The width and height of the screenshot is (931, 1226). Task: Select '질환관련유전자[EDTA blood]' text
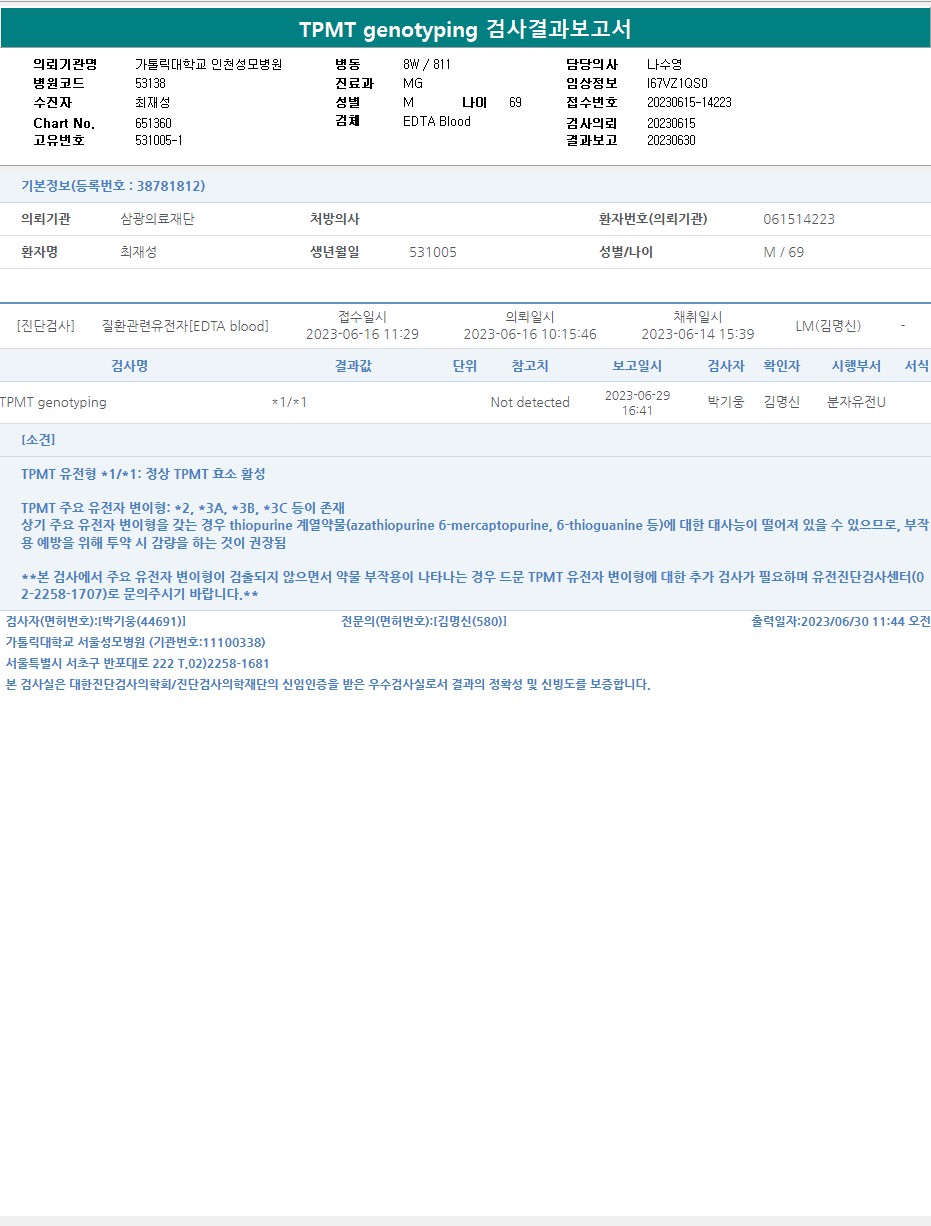click(185, 326)
